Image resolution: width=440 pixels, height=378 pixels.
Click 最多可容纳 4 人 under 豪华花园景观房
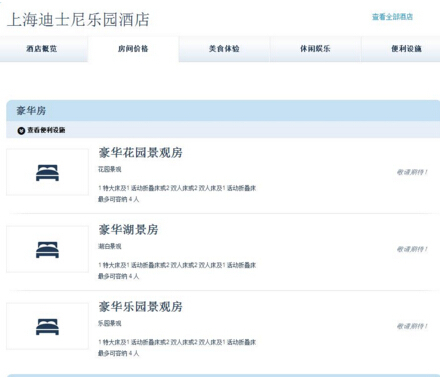coord(118,199)
